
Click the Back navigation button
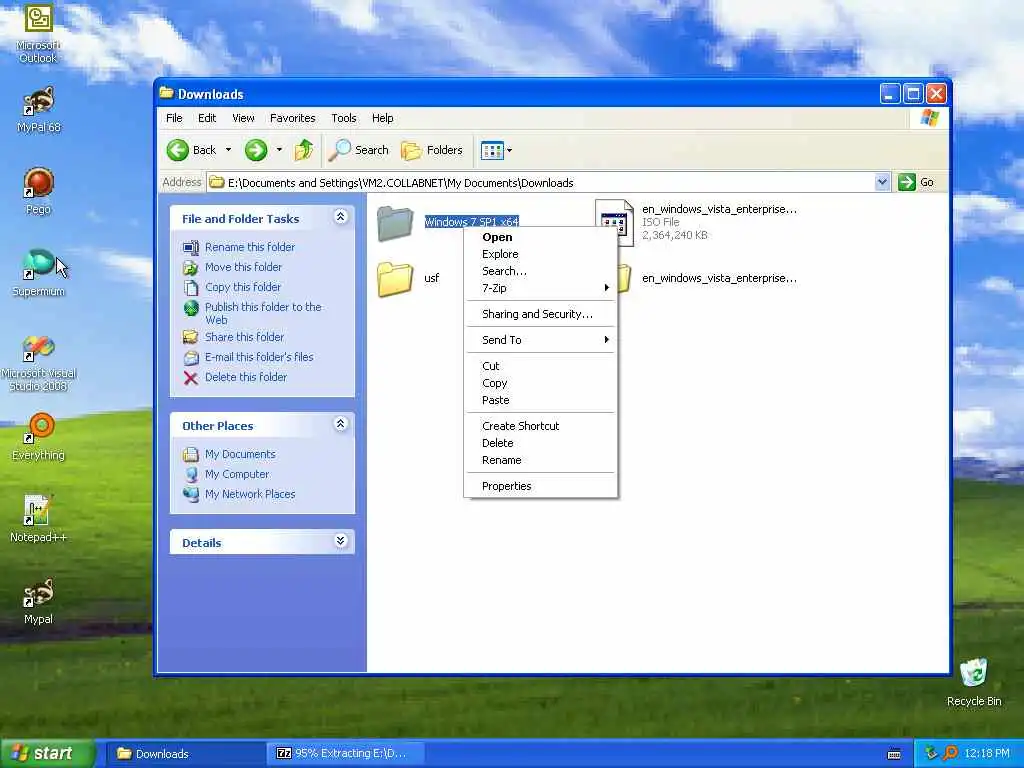191,150
